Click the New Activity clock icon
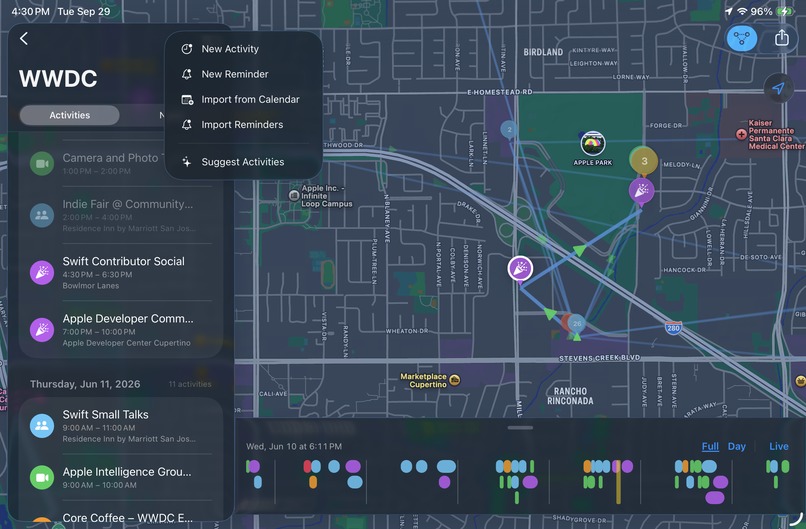The width and height of the screenshot is (806, 529). 187,49
